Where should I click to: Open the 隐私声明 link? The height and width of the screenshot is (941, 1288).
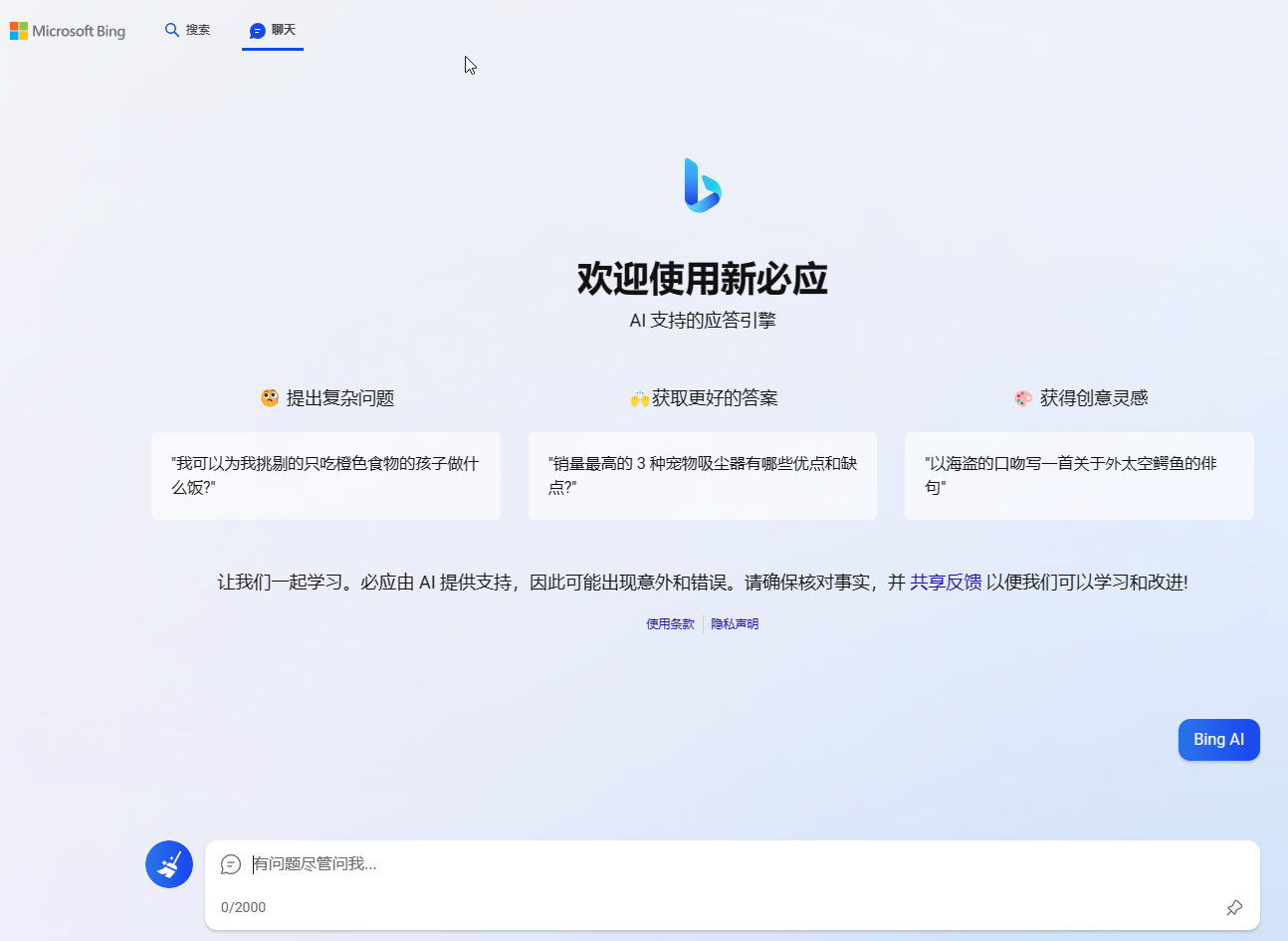(735, 623)
